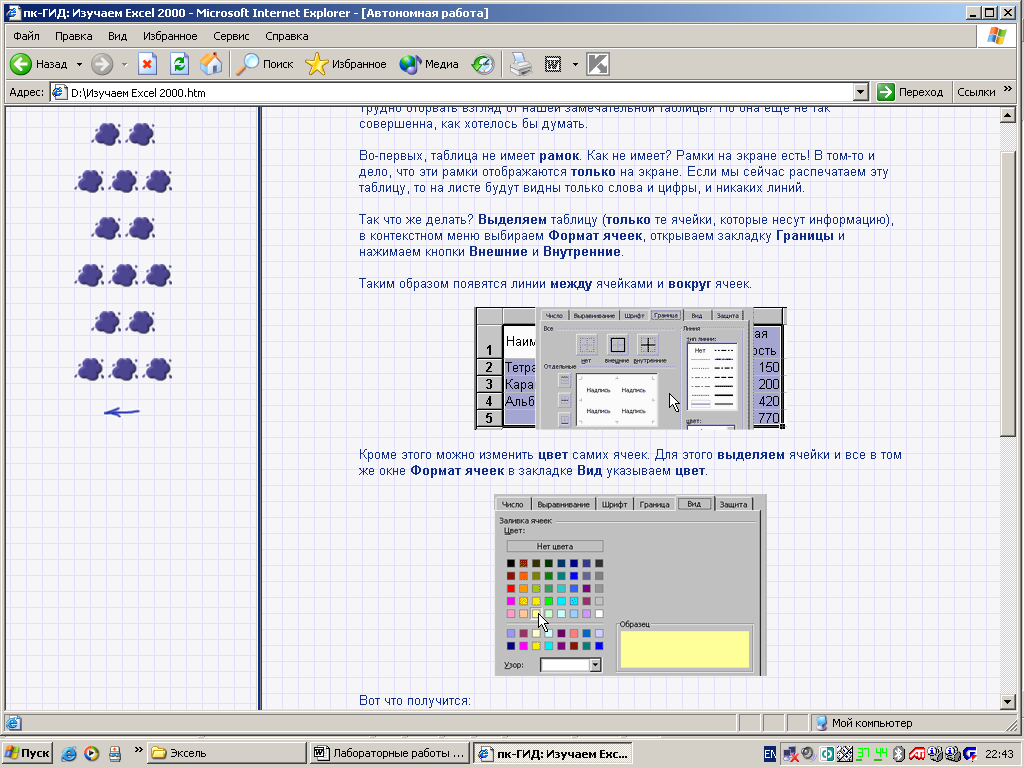This screenshot has height=768, width=1024.
Task: Open the Назад history dropdown arrow
Action: click(x=79, y=64)
